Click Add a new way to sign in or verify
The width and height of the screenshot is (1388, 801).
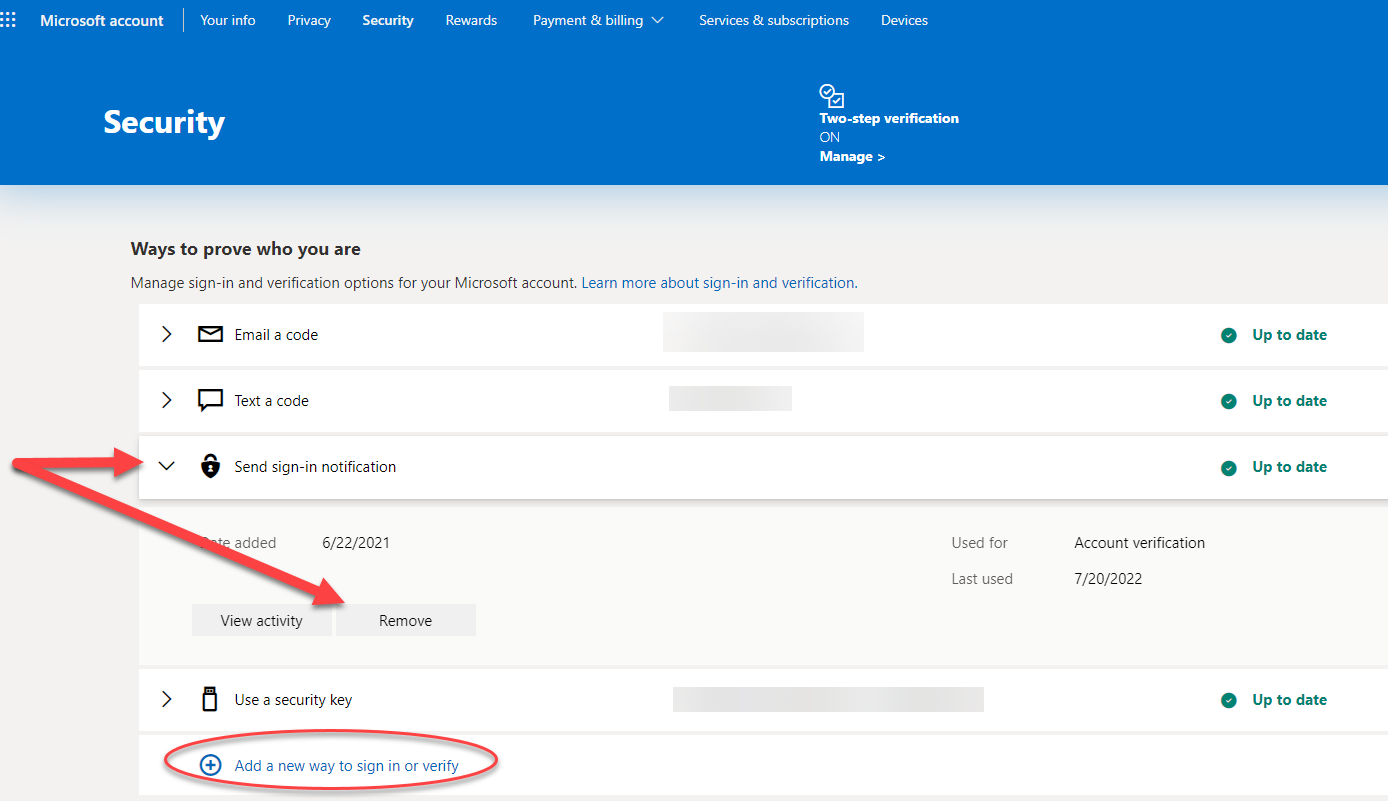346,766
